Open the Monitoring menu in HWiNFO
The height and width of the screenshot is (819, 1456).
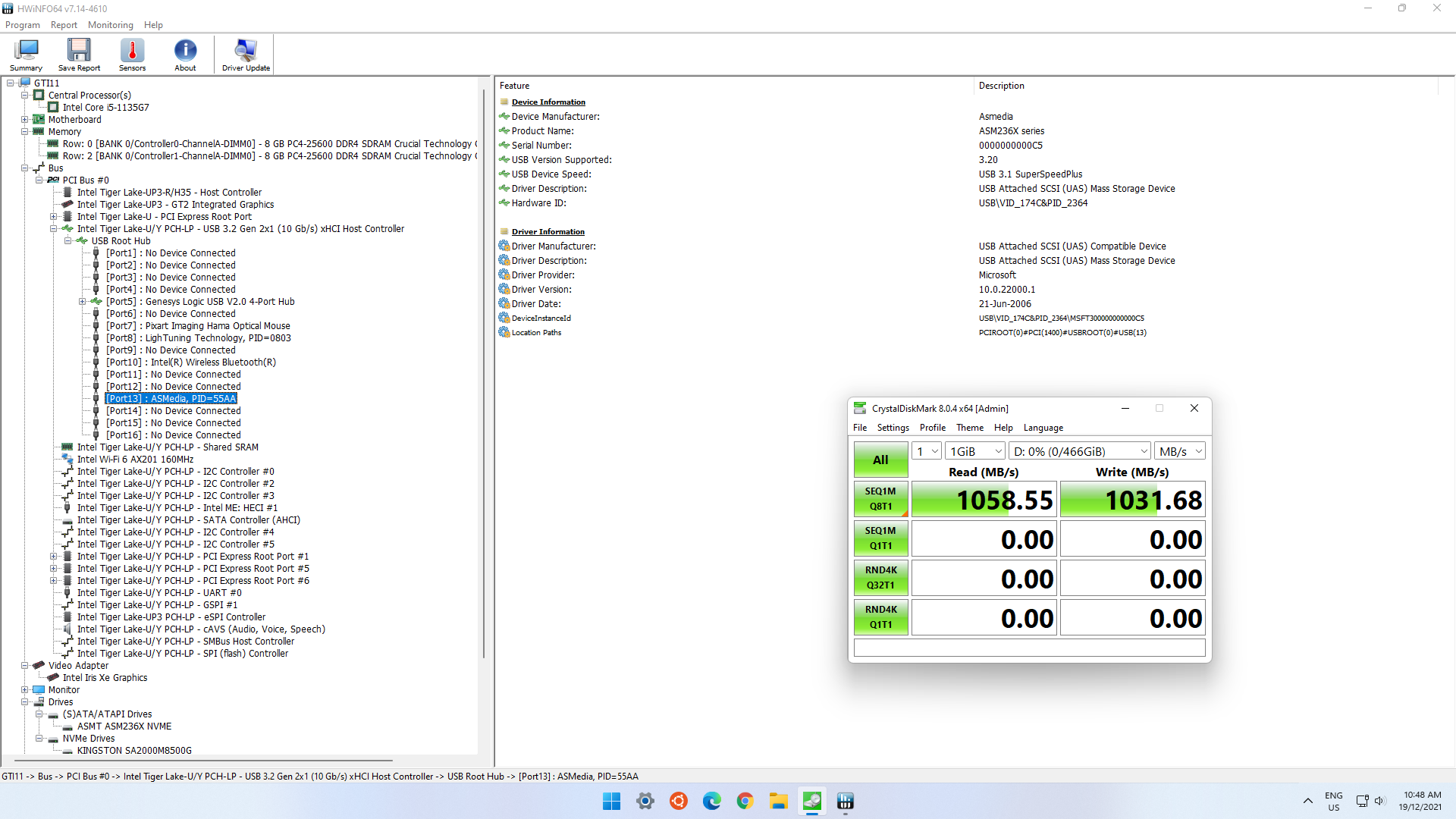point(110,25)
